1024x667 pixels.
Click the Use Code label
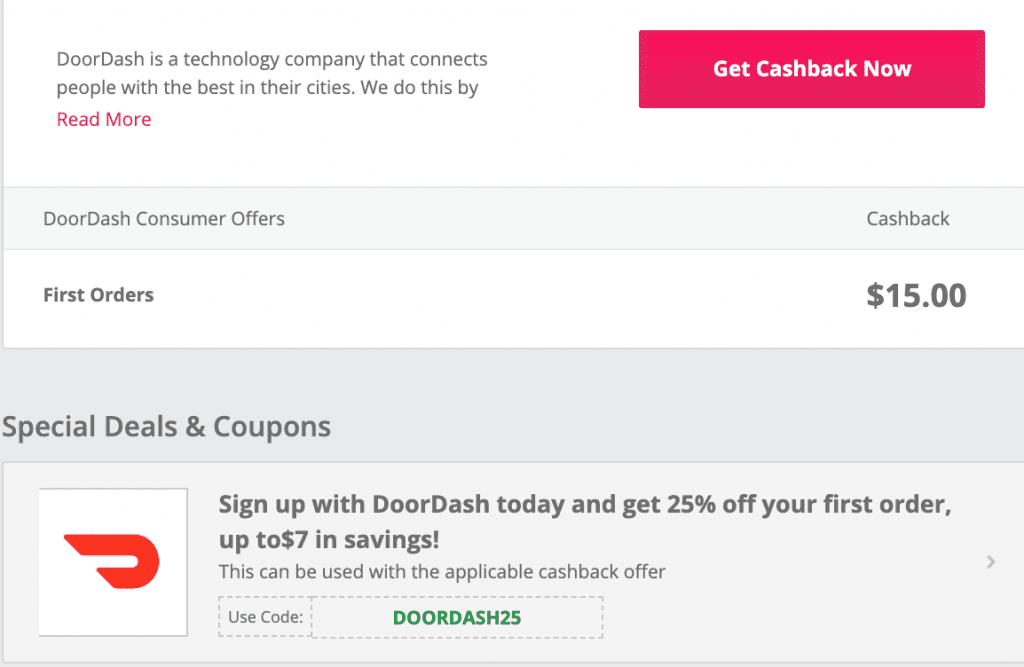(265, 617)
